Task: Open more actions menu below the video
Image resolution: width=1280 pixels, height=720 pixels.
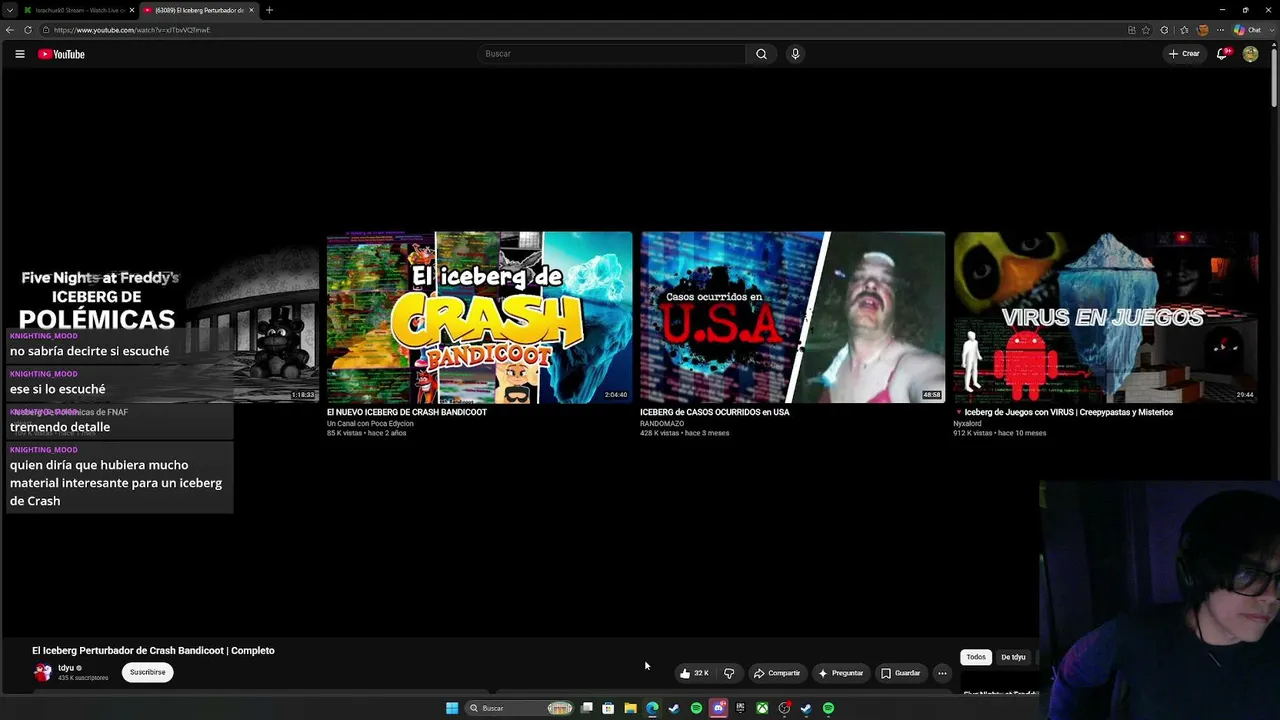Action: click(x=942, y=673)
